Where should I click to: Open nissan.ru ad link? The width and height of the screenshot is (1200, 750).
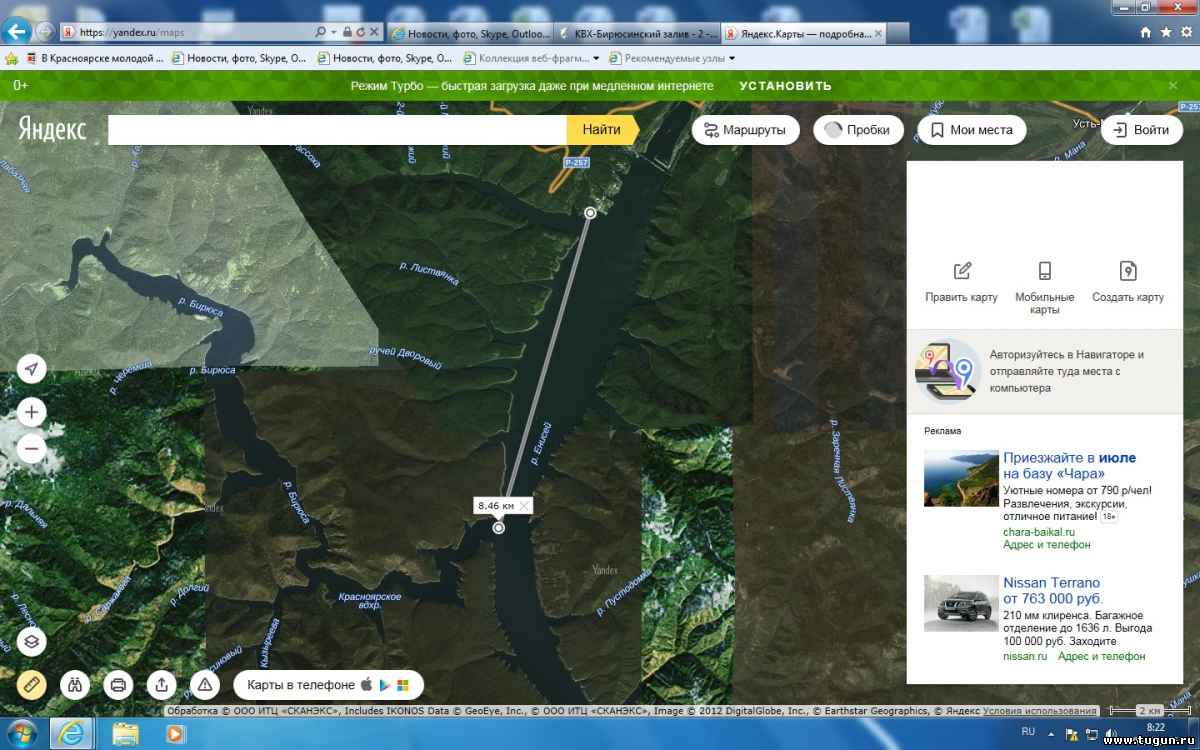click(1025, 656)
